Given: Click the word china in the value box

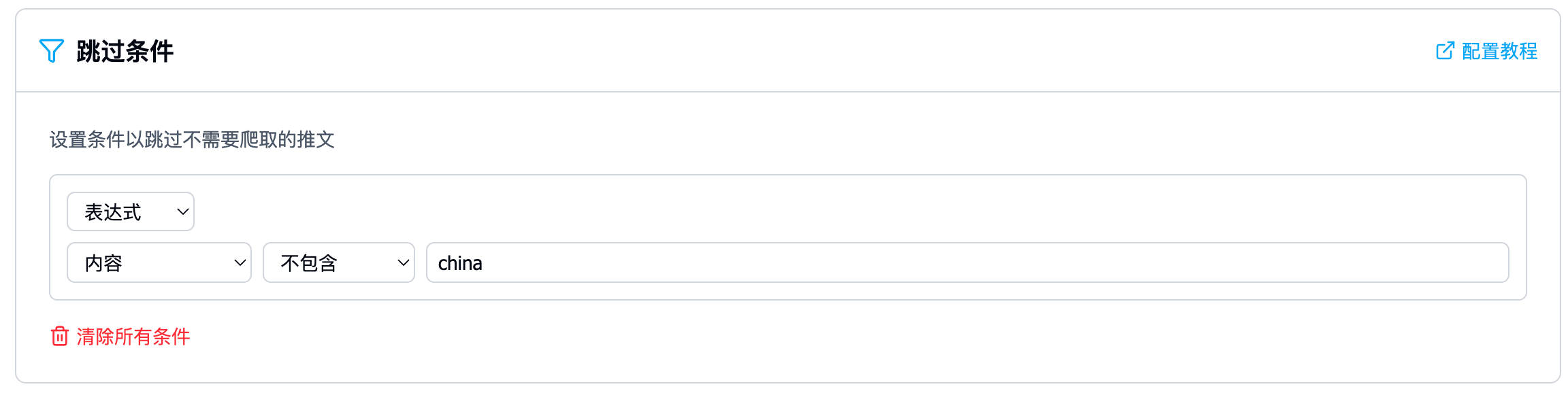Looking at the screenshot, I should 460,263.
